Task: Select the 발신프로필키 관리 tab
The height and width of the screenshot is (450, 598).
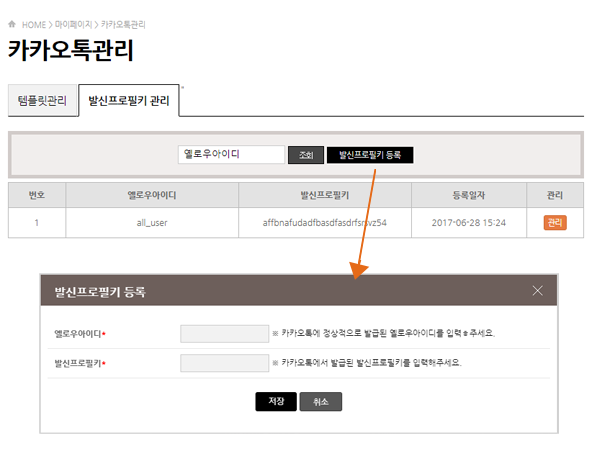Action: pyautogui.click(x=129, y=101)
